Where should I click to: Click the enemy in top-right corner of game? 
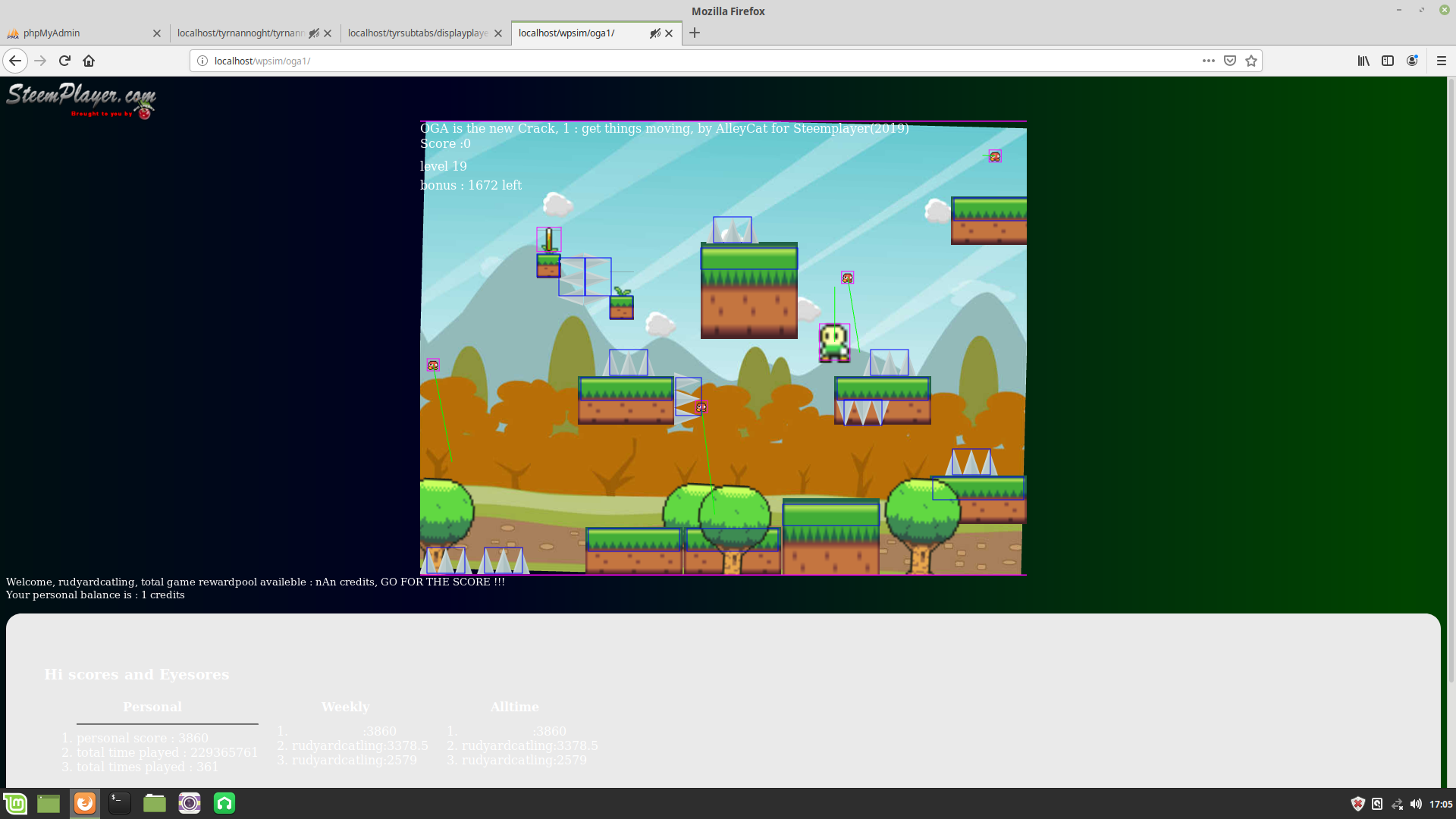pos(995,156)
